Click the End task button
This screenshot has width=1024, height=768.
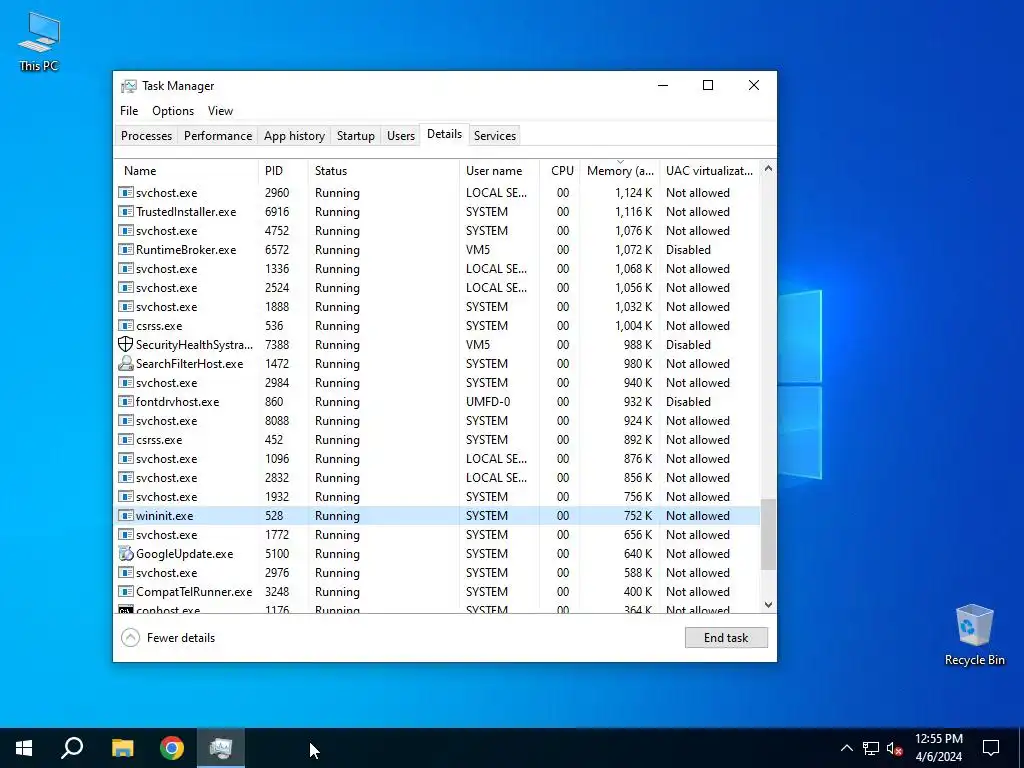tap(726, 637)
